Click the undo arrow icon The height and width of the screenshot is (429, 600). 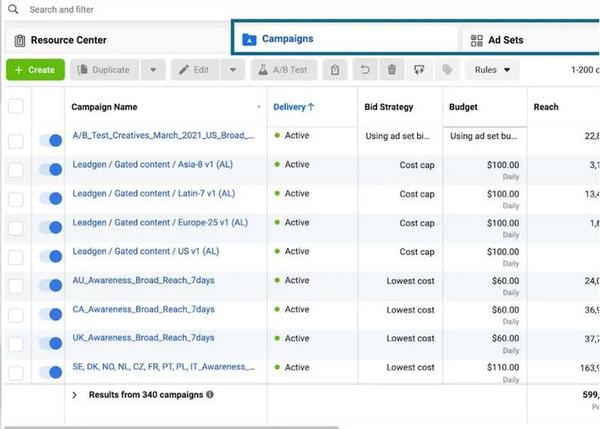click(x=365, y=70)
